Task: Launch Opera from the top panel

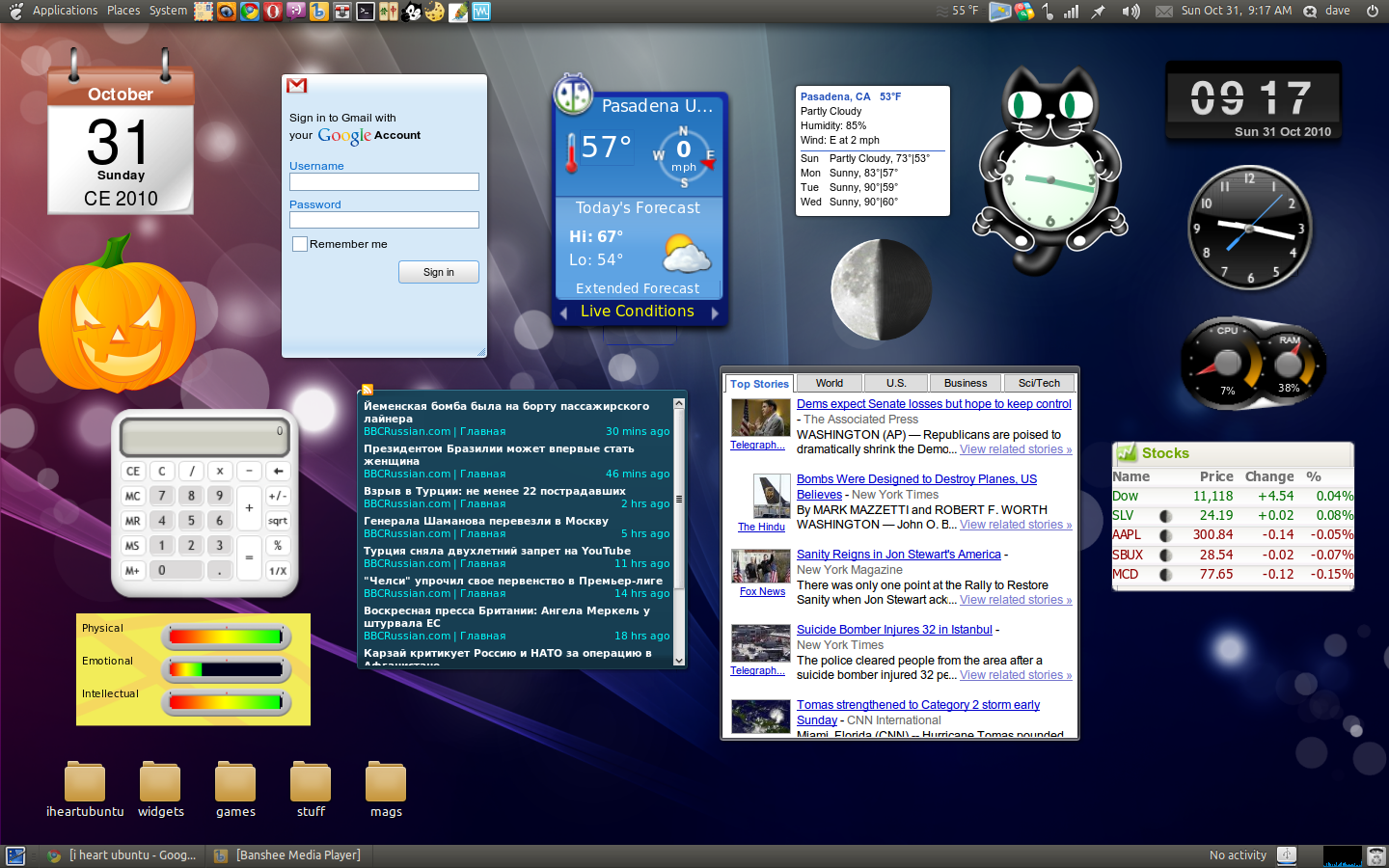Action: 273,12
